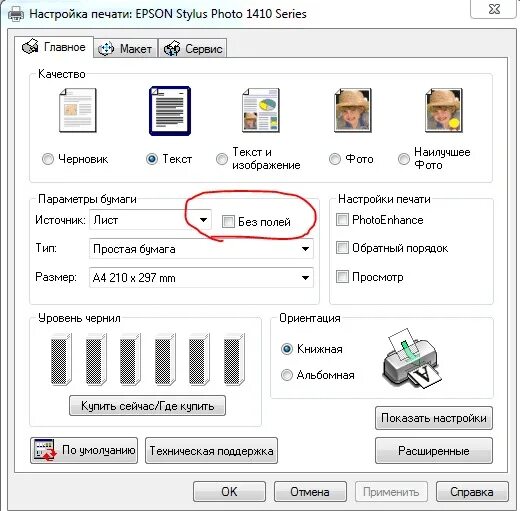Choose Текст и изображение quality option
Image resolution: width=520 pixels, height=511 pixels.
pos(222,159)
